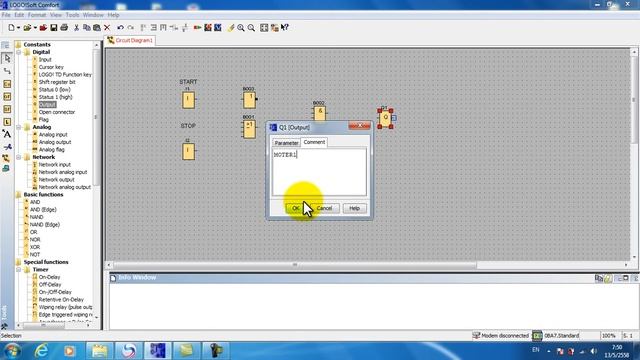The width and height of the screenshot is (640, 360).
Task: Select the Connect wiring tool in the sidebar
Action: pos(7,71)
